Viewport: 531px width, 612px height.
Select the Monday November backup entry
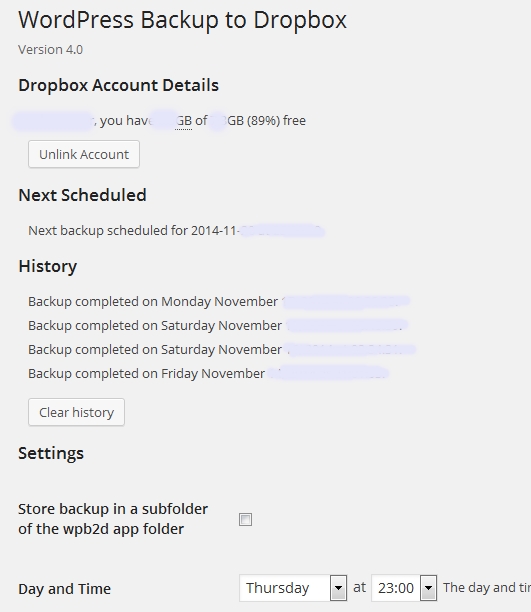pyautogui.click(x=219, y=302)
